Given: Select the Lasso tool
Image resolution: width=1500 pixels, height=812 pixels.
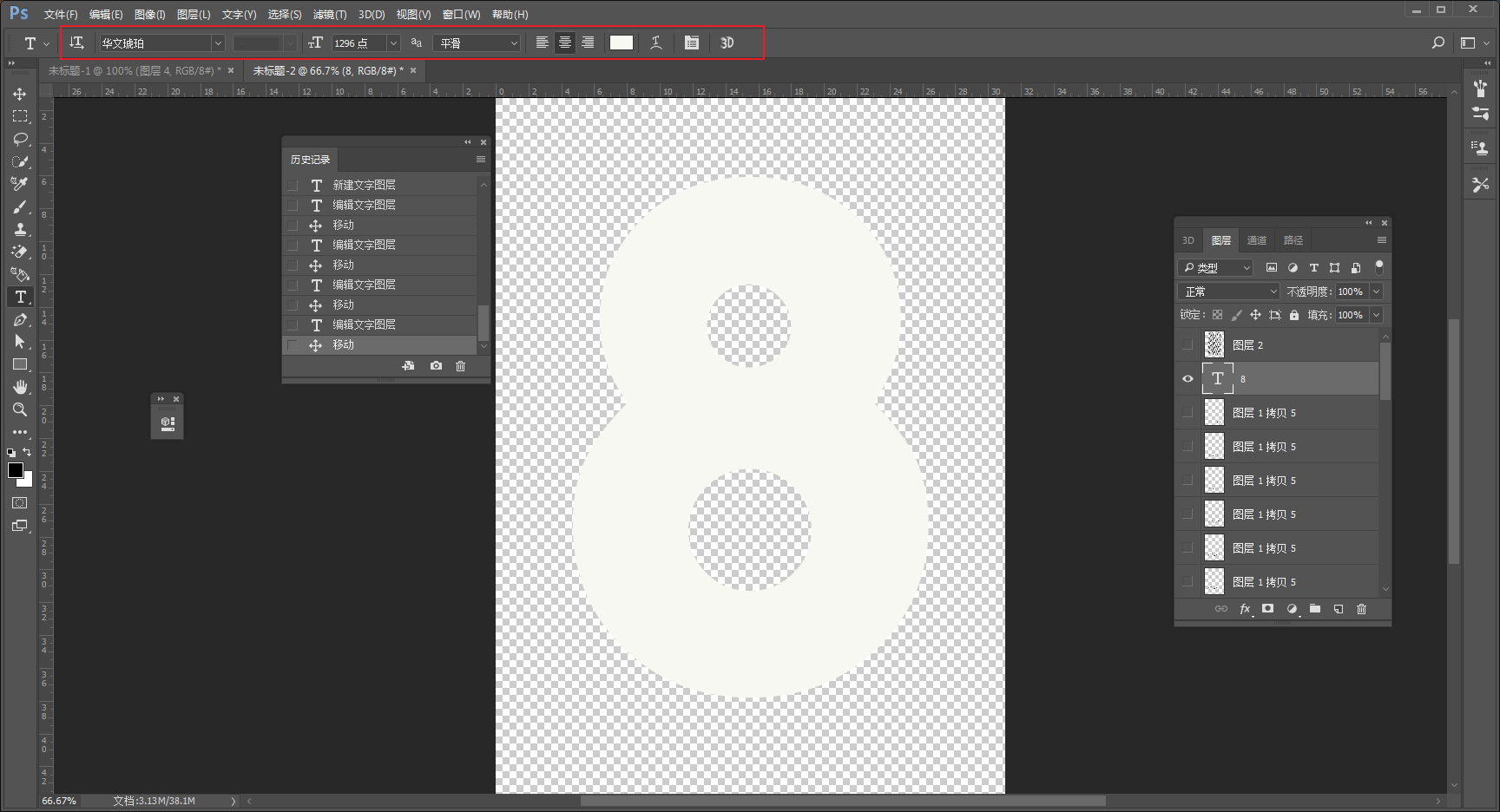Looking at the screenshot, I should pos(20,139).
